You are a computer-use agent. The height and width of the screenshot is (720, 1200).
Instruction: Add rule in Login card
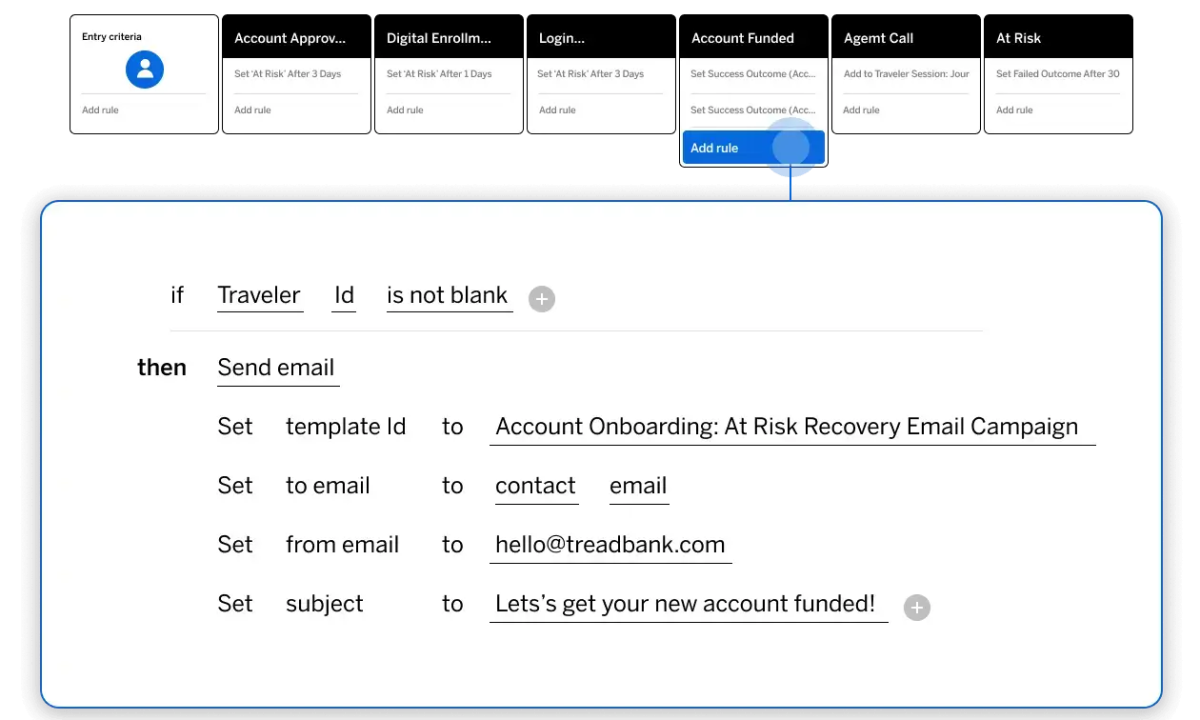[x=557, y=110]
